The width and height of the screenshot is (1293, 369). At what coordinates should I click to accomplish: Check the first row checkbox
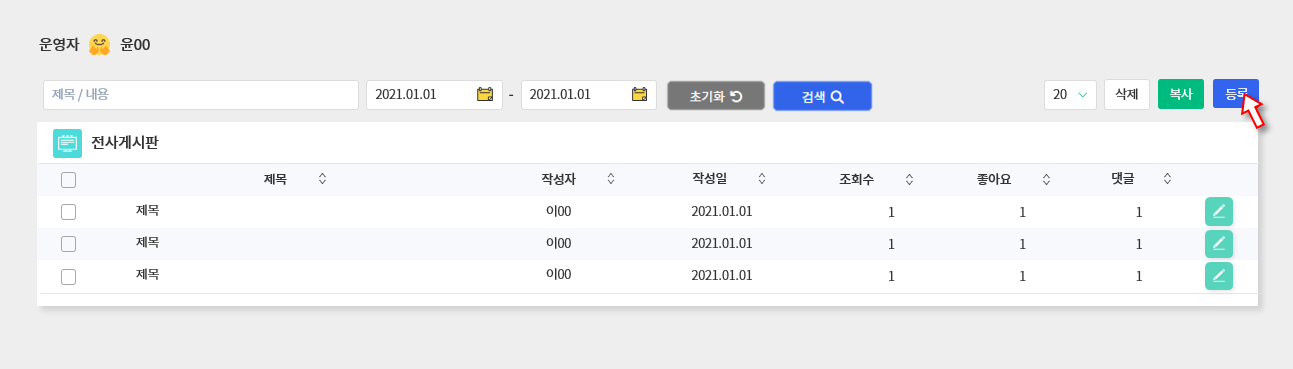coord(68,212)
